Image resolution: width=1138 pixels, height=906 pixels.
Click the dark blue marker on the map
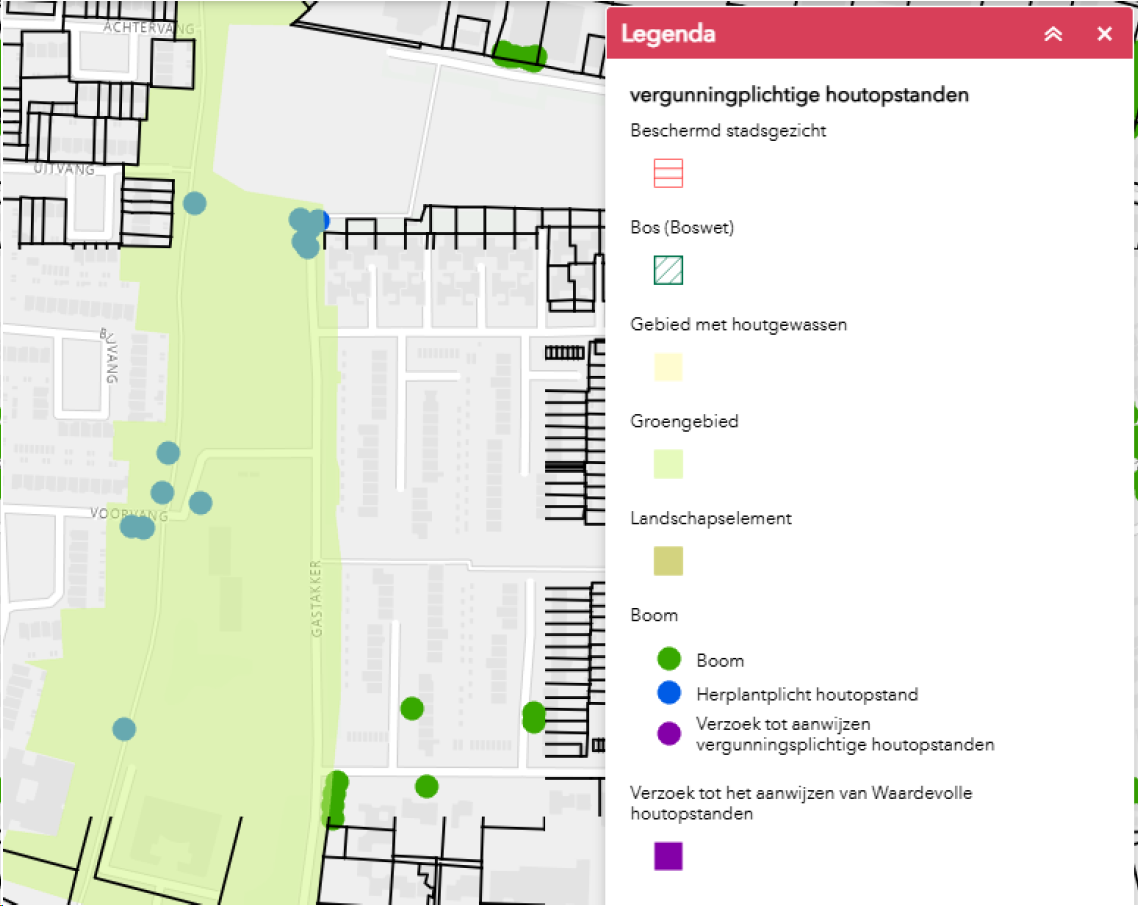click(324, 220)
